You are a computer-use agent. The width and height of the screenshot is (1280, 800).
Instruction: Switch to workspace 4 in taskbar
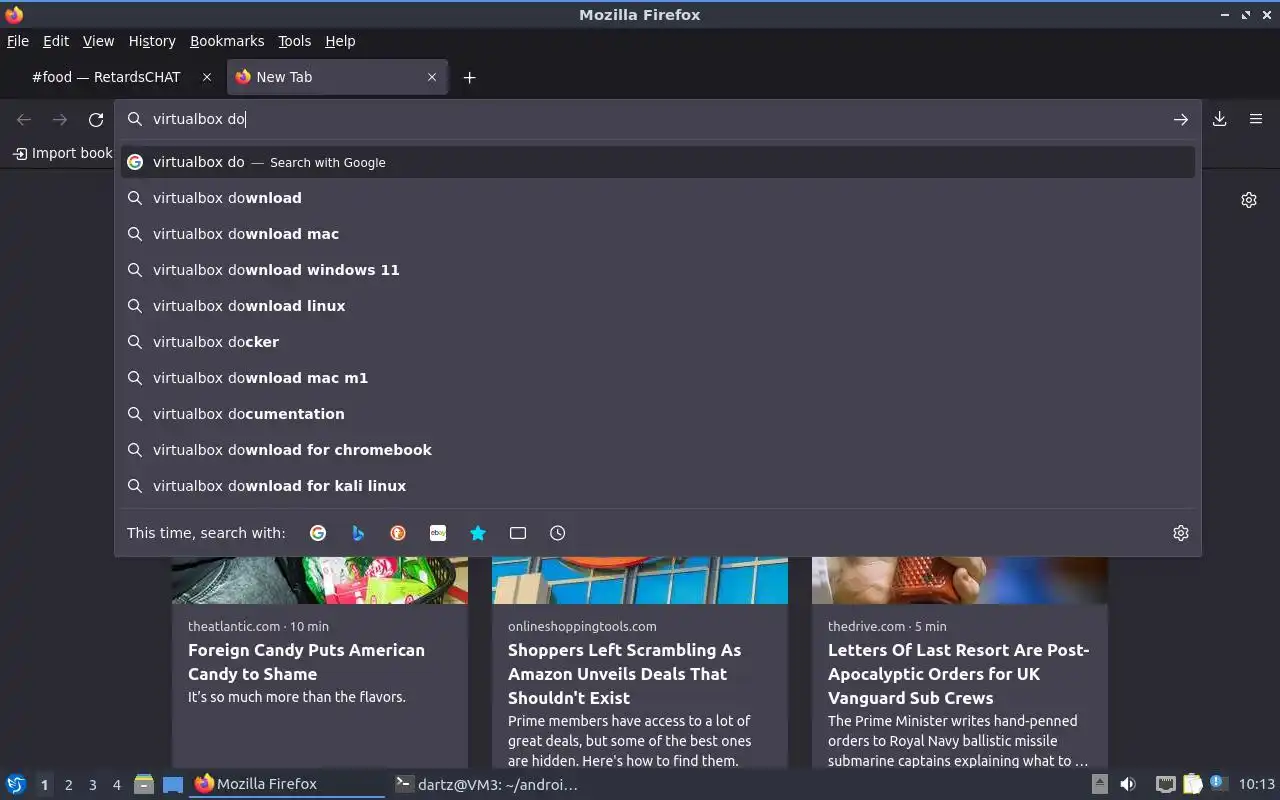(x=116, y=785)
